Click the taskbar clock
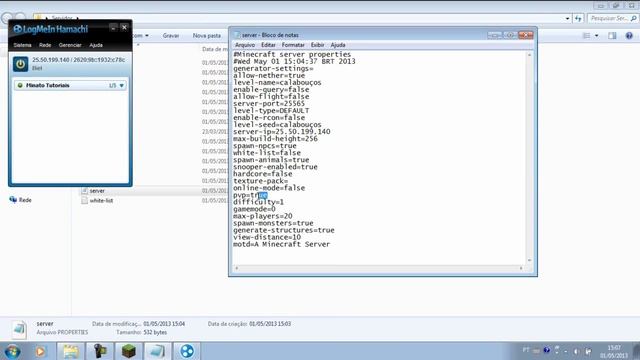This screenshot has width=640, height=360. [x=614, y=351]
